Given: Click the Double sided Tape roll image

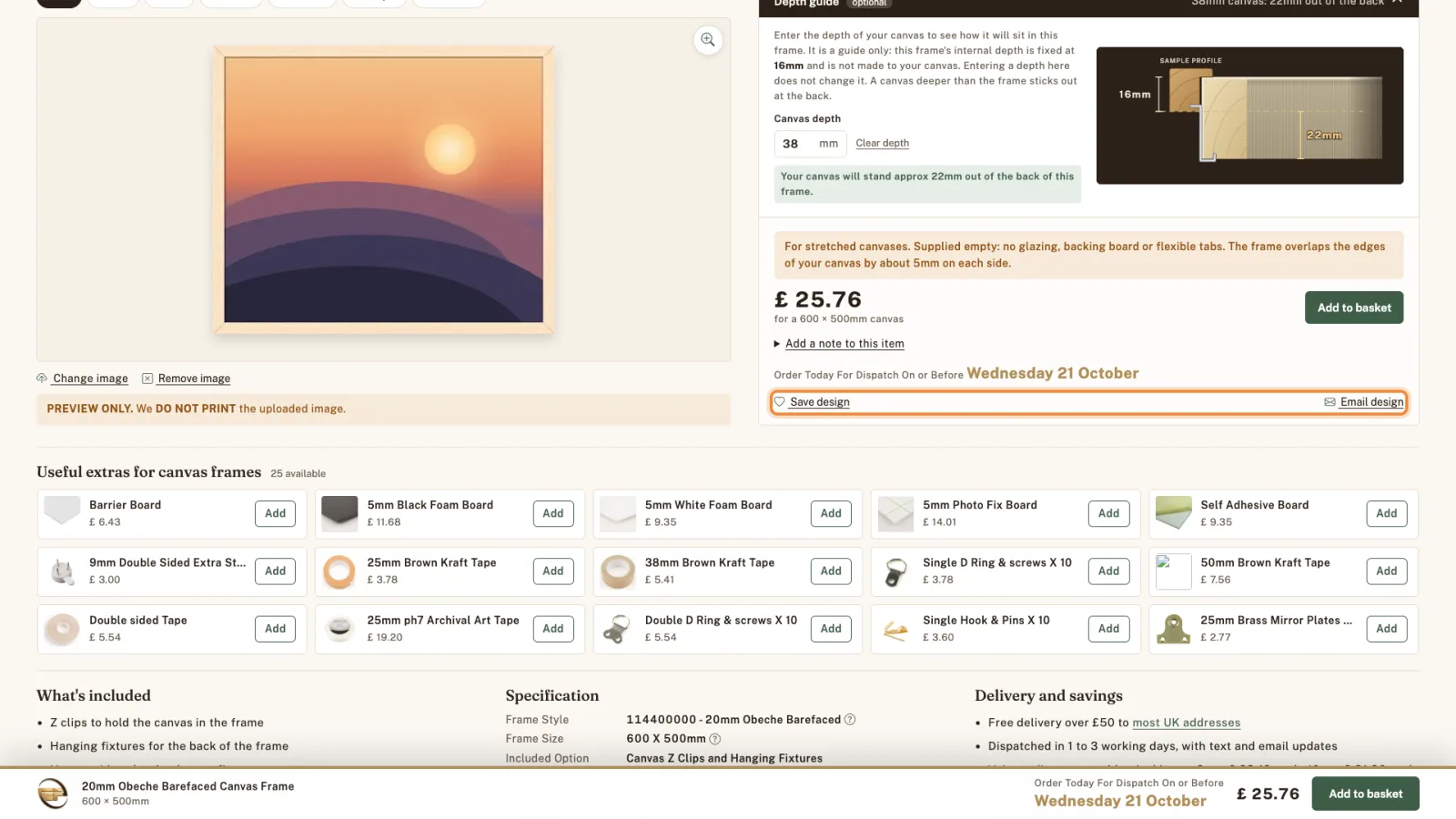Looking at the screenshot, I should 62,629.
